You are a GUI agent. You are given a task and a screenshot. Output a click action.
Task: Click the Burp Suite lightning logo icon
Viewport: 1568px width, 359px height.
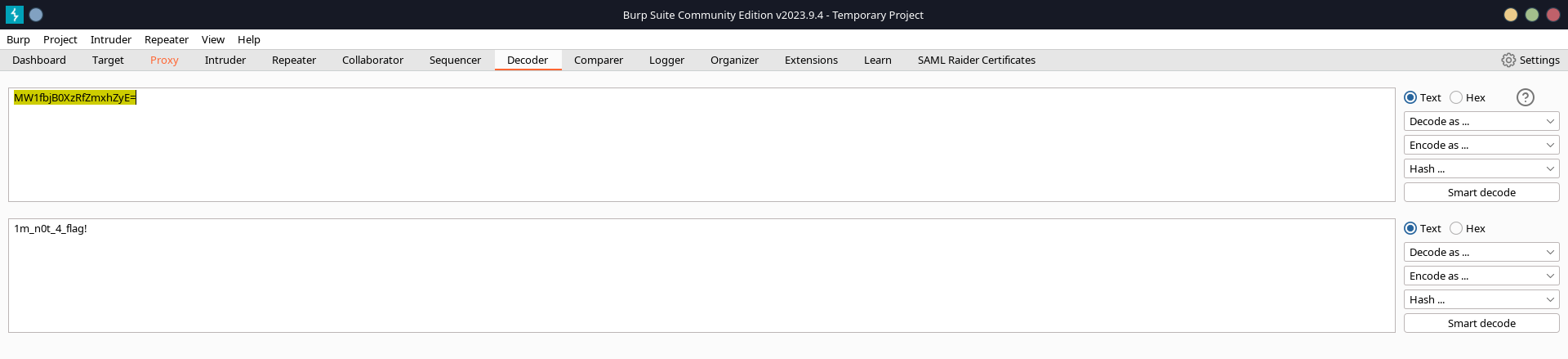coord(15,15)
